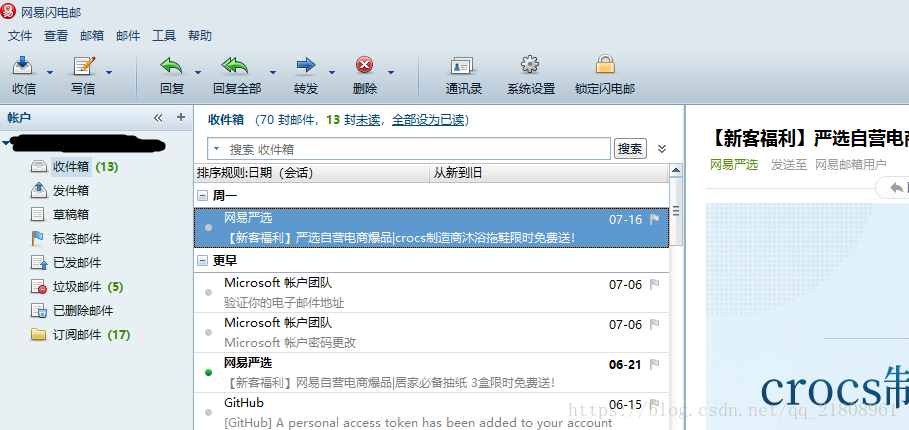Click the message list scrollbar thumb
The image size is (909, 430).
675,212
